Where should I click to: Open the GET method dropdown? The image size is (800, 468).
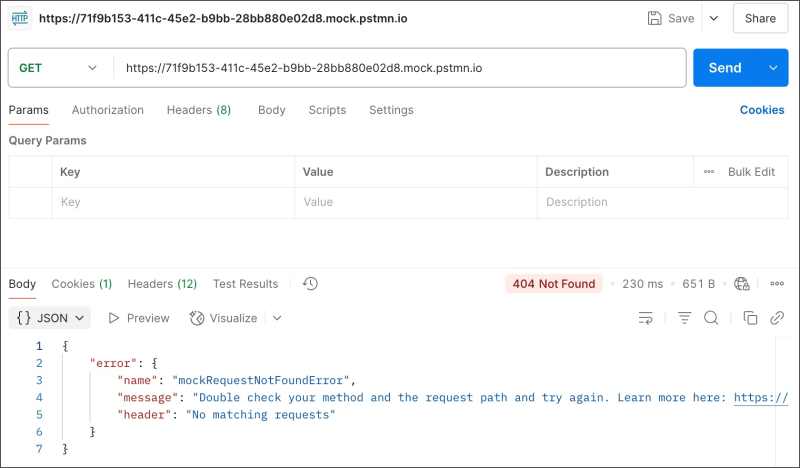click(60, 68)
